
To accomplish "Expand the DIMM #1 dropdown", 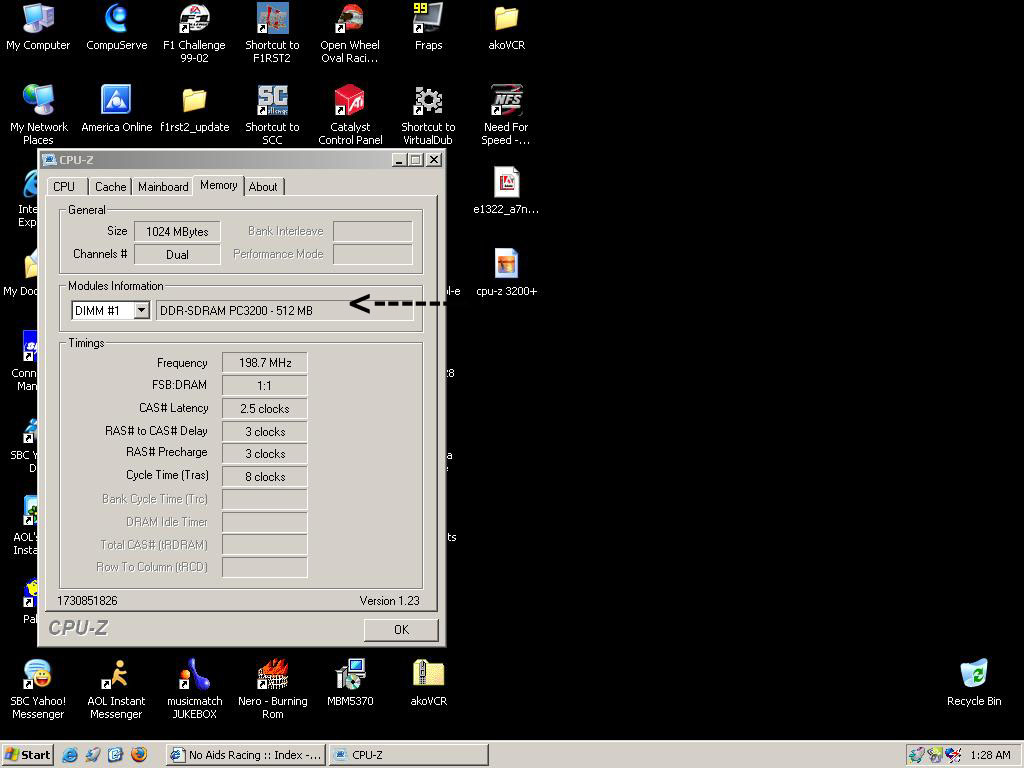I will click(141, 310).
